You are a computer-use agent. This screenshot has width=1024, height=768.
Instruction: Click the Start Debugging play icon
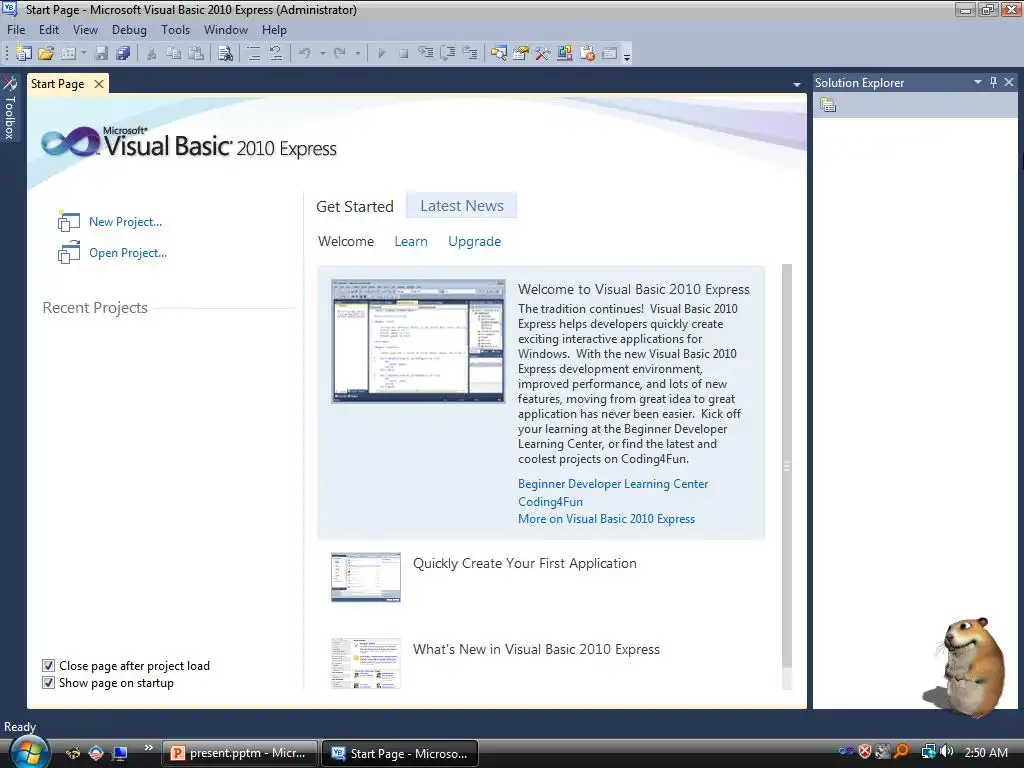click(382, 54)
